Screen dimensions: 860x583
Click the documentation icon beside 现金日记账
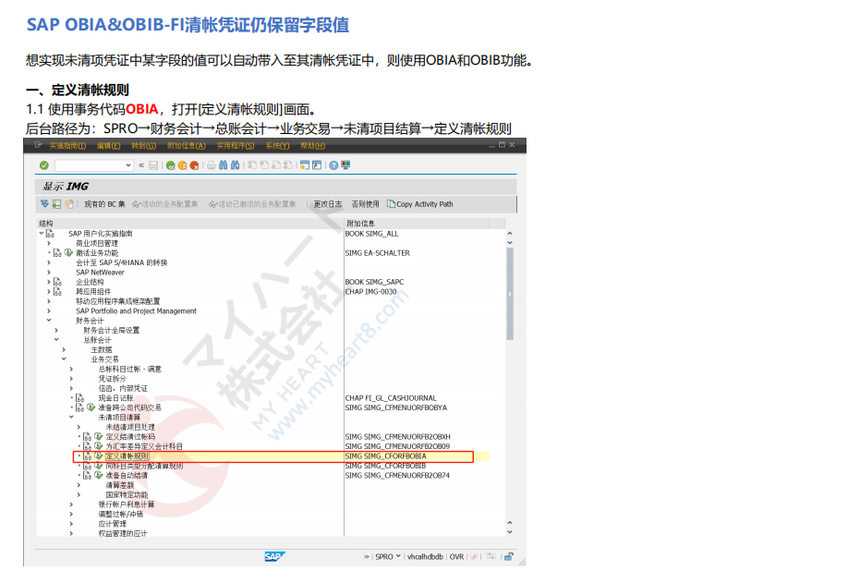[80, 398]
